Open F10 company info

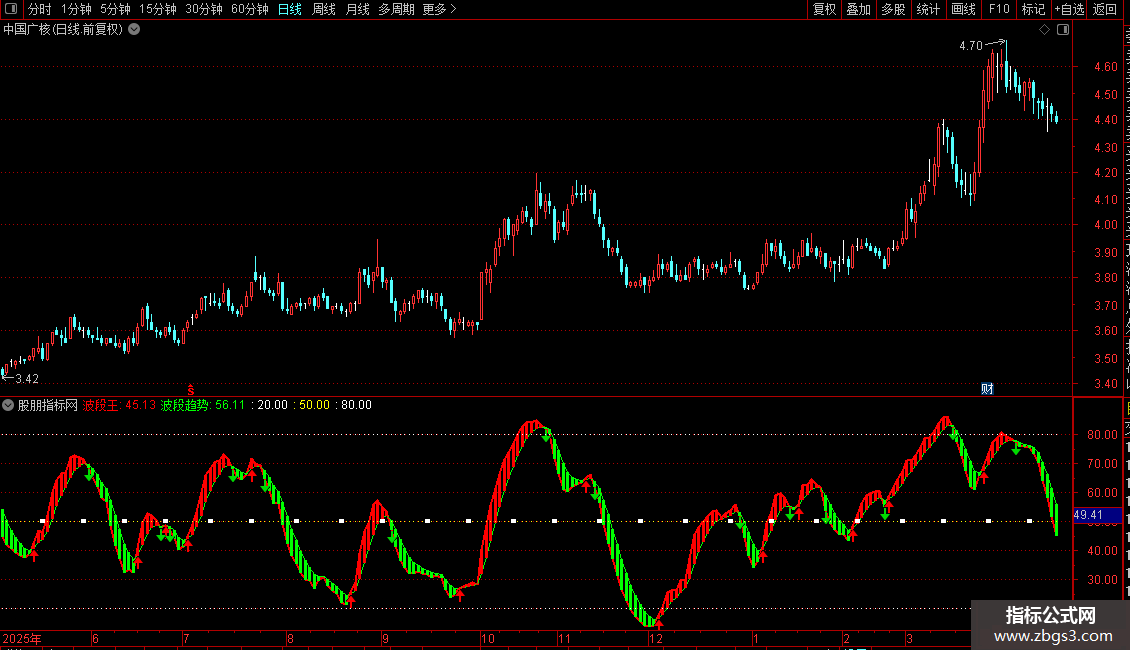[999, 9]
